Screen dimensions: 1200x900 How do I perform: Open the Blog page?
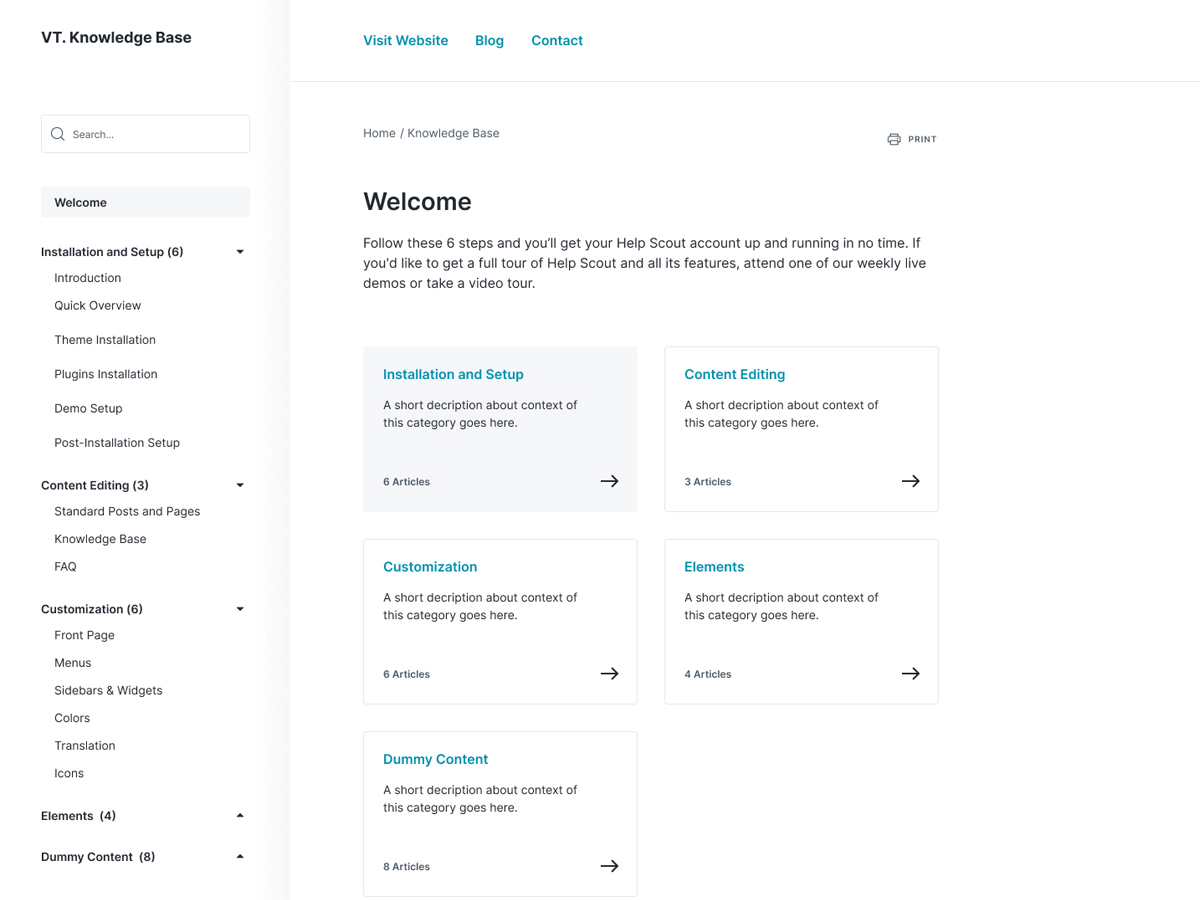click(x=489, y=40)
